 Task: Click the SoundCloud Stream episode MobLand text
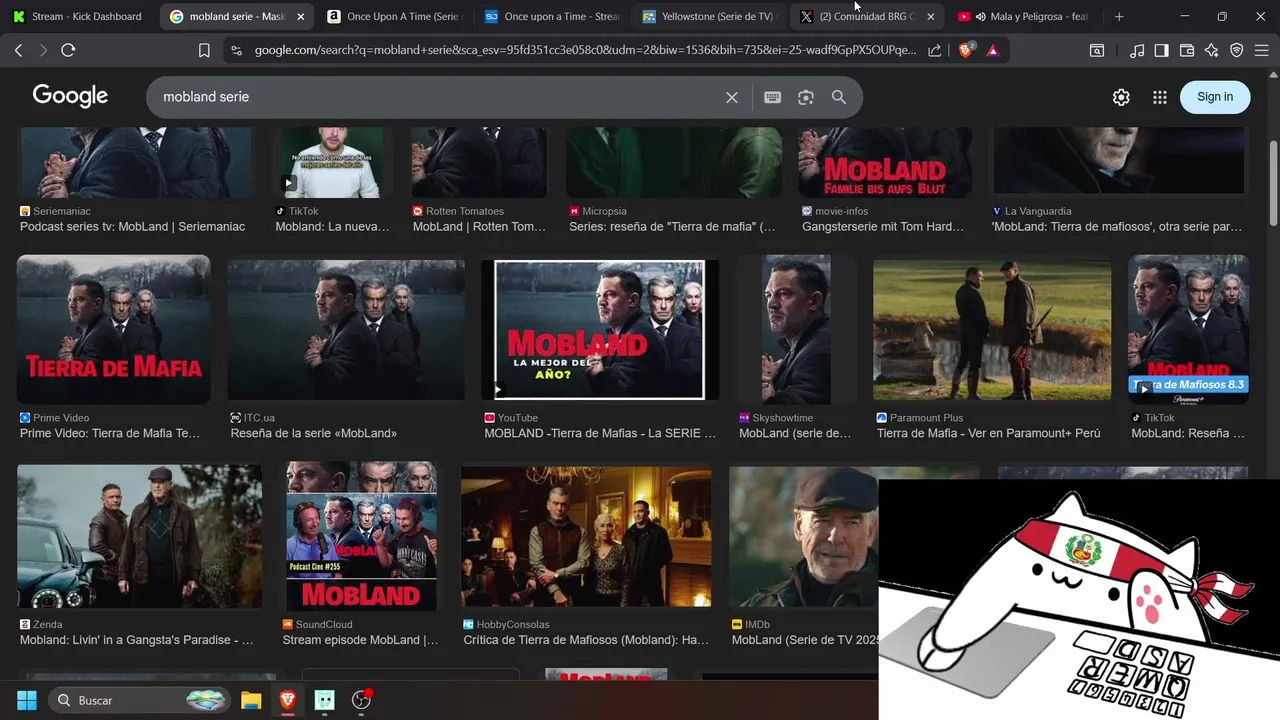[360, 640]
